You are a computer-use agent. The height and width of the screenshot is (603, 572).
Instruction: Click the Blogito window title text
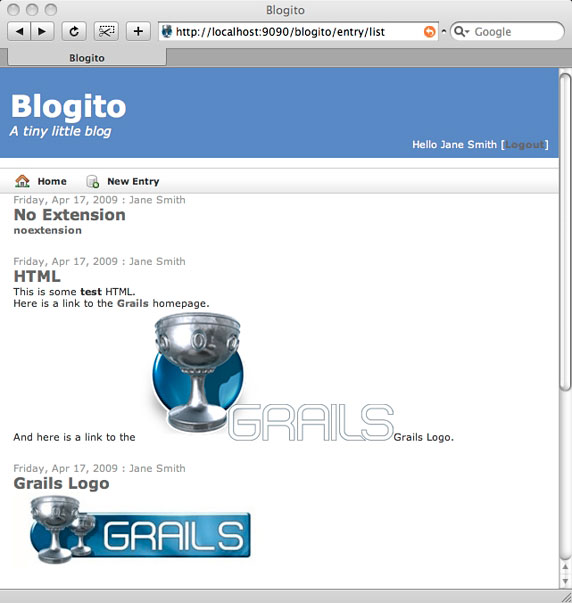point(285,10)
